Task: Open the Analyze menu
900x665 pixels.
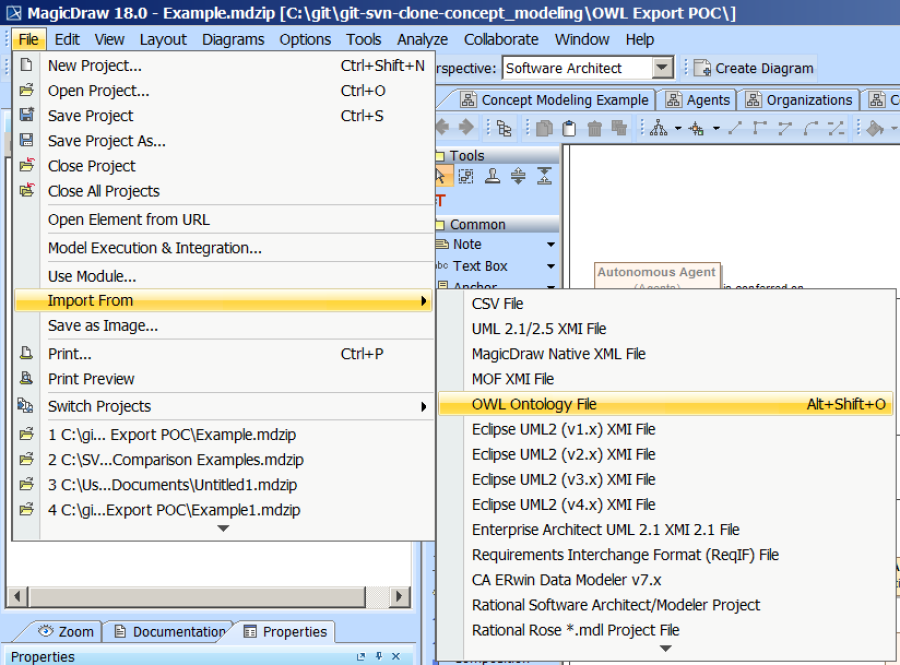Action: [x=422, y=40]
